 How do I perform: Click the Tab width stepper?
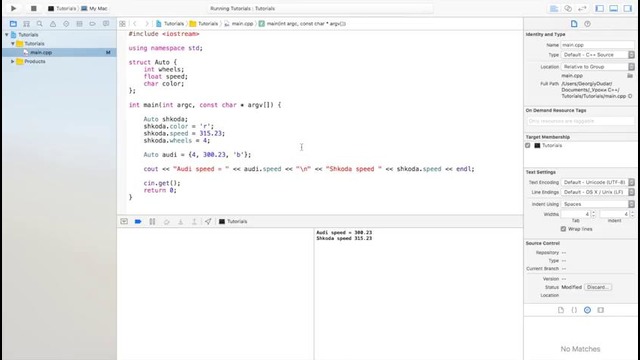[x=593, y=214]
